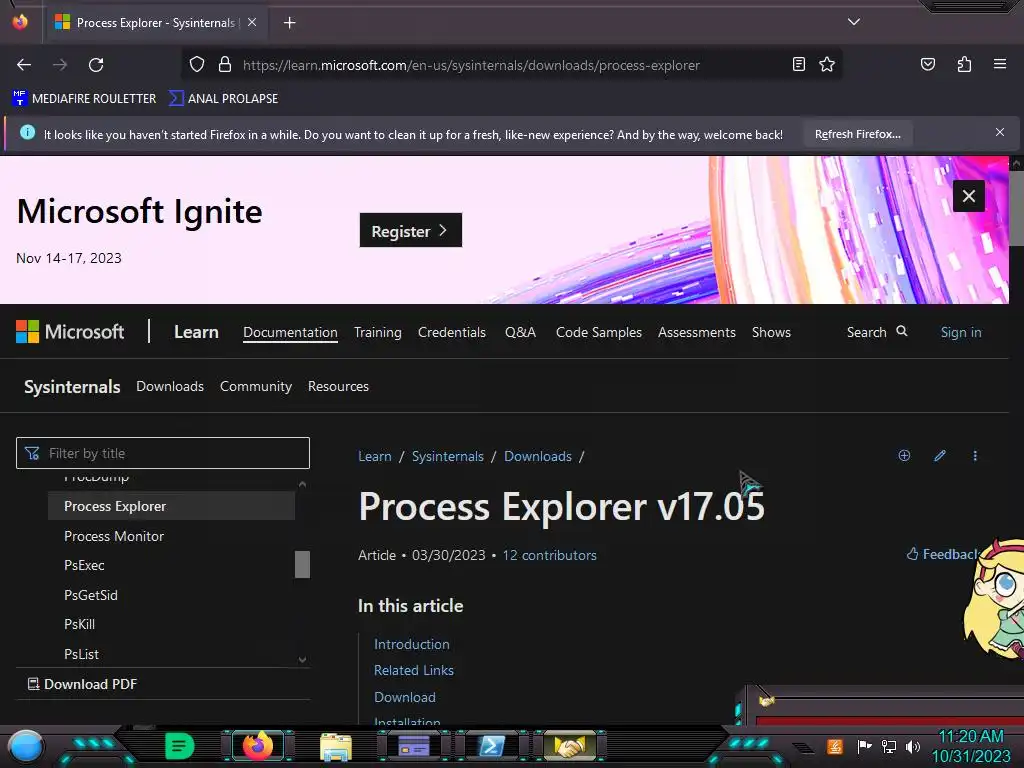This screenshot has height=768, width=1024.
Task: Click sidebar scroll-down arrow
Action: [302, 660]
